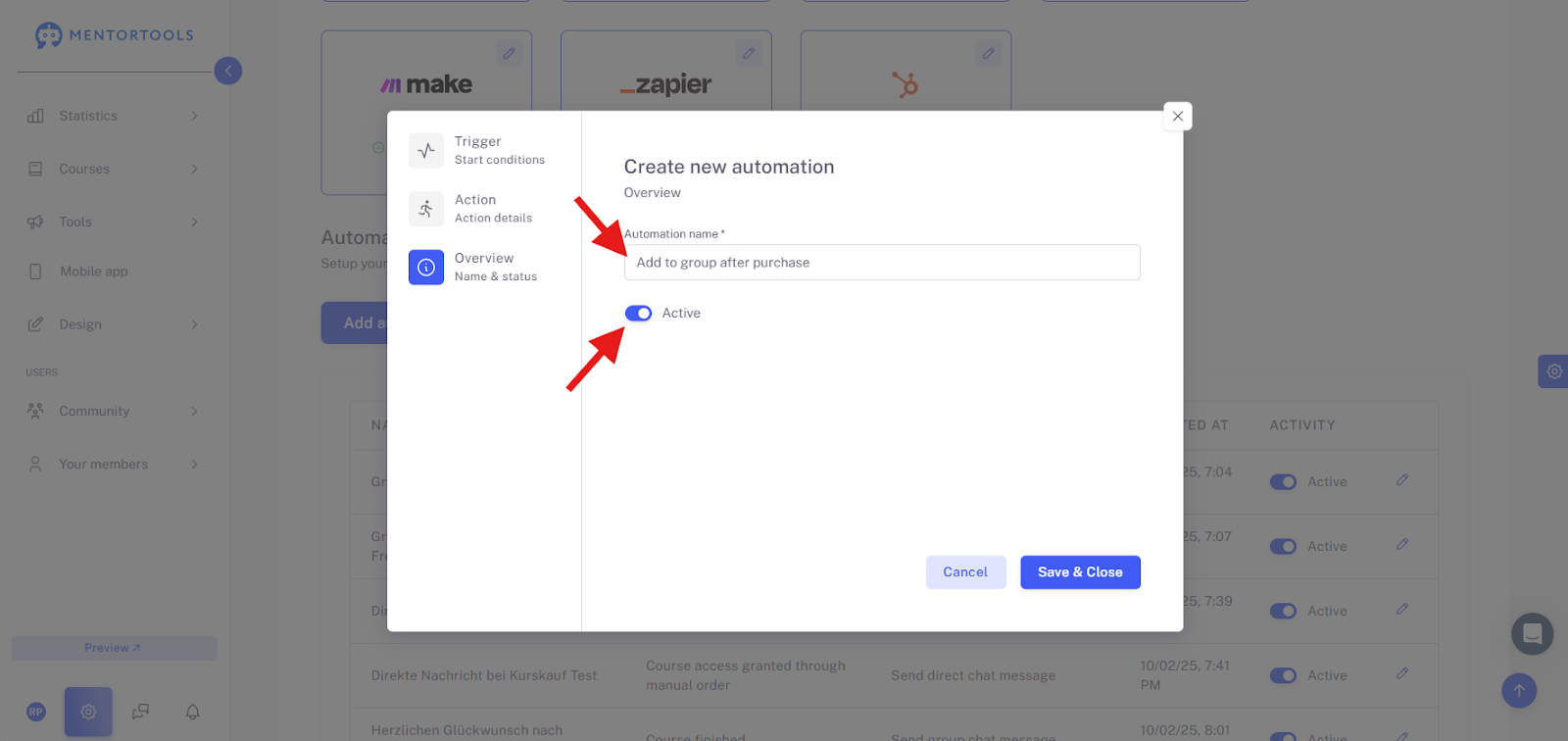Screen dimensions: 1568x741
Task: Click the settings gear button at bottom left
Action: pos(88,712)
